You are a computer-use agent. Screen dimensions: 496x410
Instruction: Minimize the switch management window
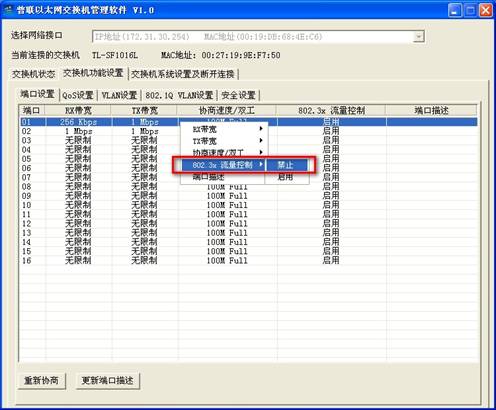point(455,10)
